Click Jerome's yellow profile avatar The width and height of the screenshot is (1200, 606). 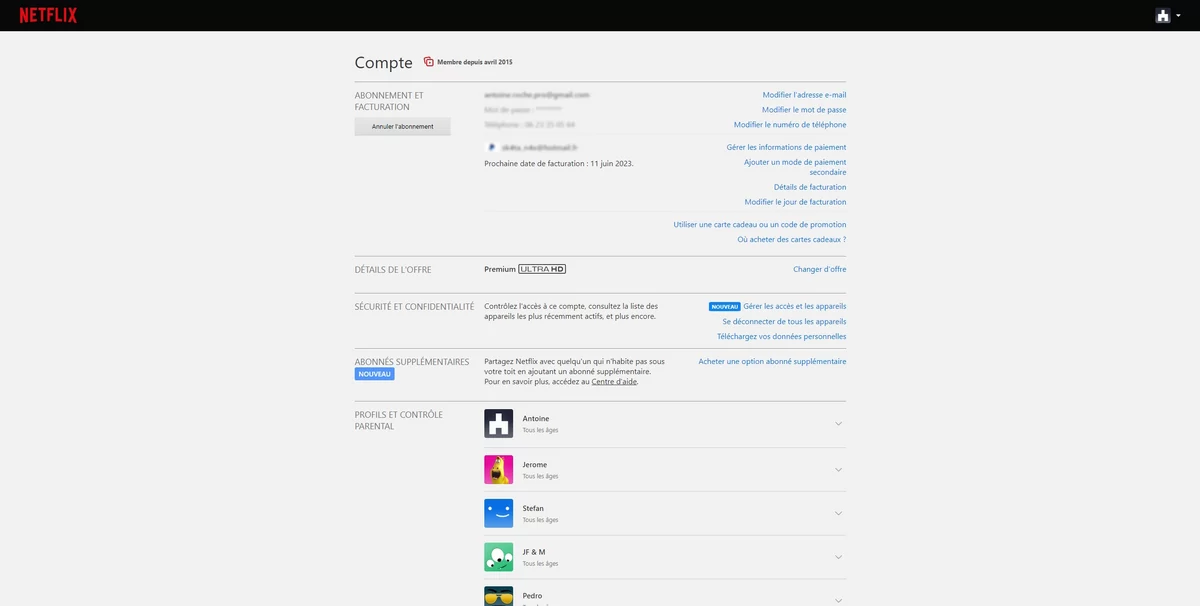pyautogui.click(x=498, y=470)
